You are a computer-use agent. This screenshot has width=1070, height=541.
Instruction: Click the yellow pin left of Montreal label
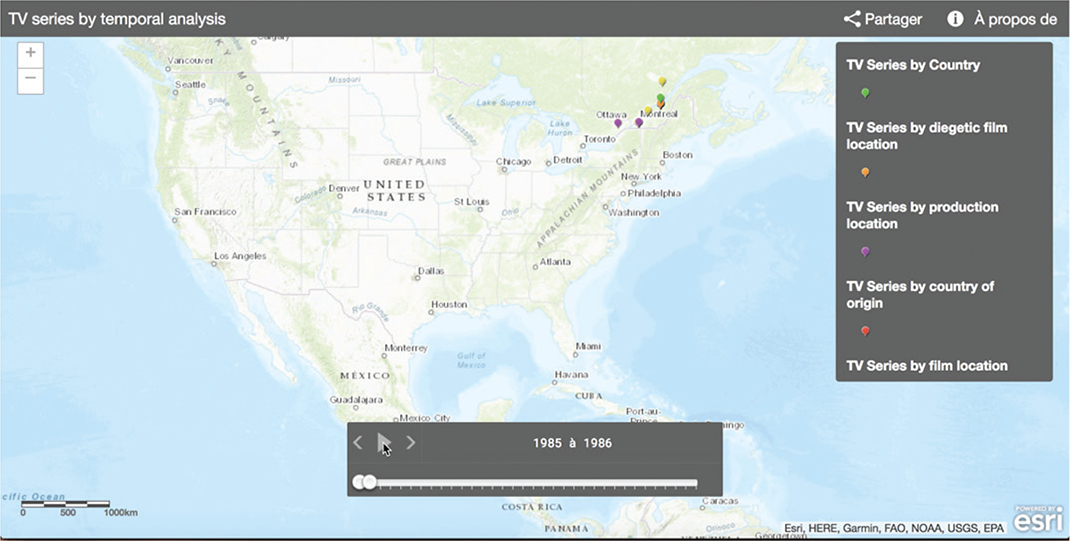click(648, 111)
